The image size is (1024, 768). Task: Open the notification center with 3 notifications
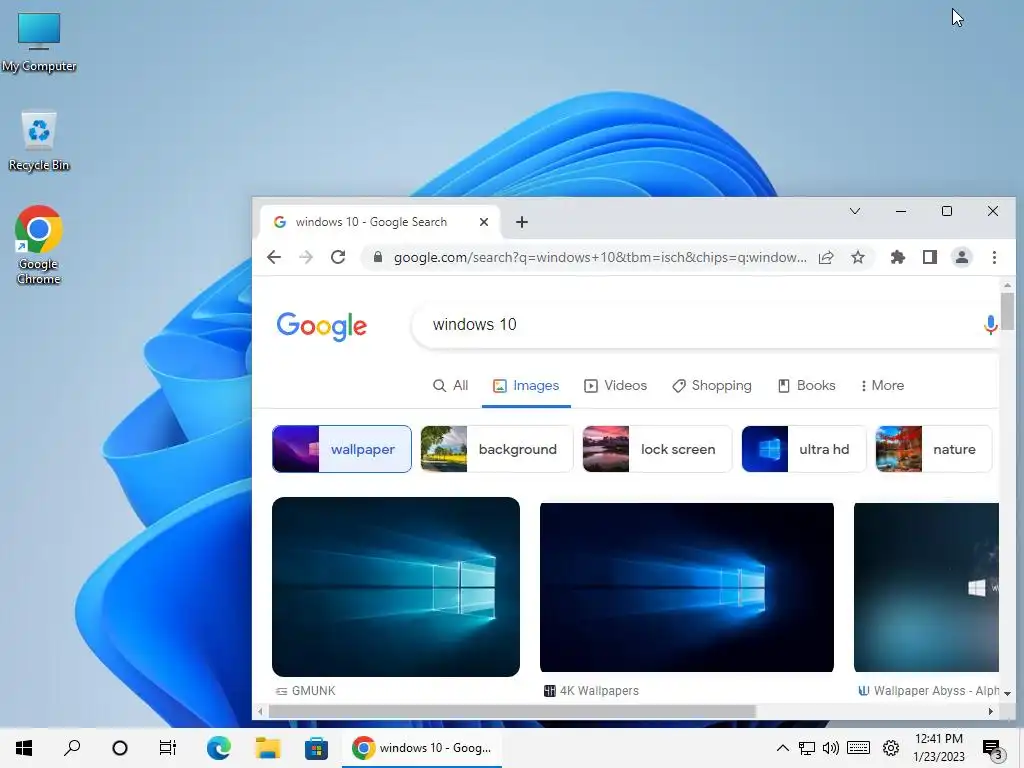tap(993, 748)
